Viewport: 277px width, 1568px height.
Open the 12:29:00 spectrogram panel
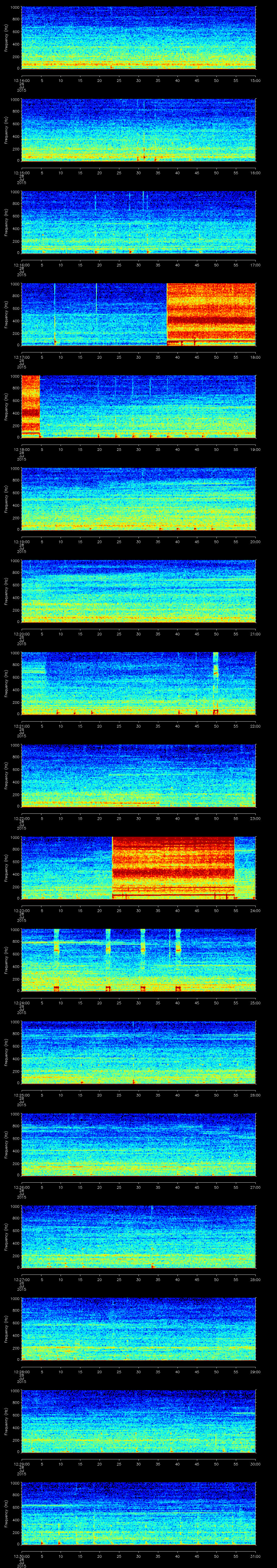point(138,1421)
